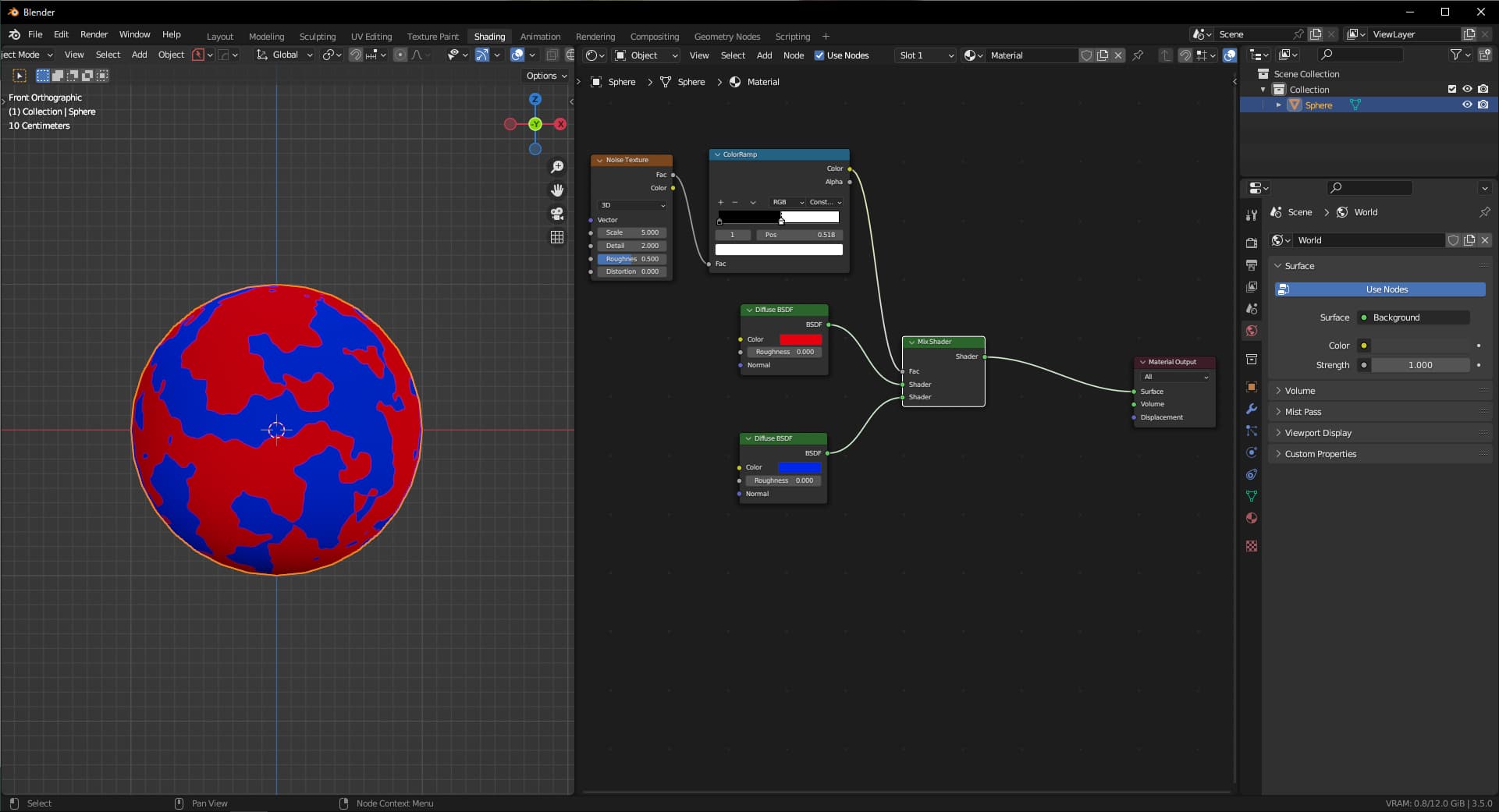Disable Sphere in renders camera icon
Viewport: 1499px width, 812px height.
[1483, 105]
